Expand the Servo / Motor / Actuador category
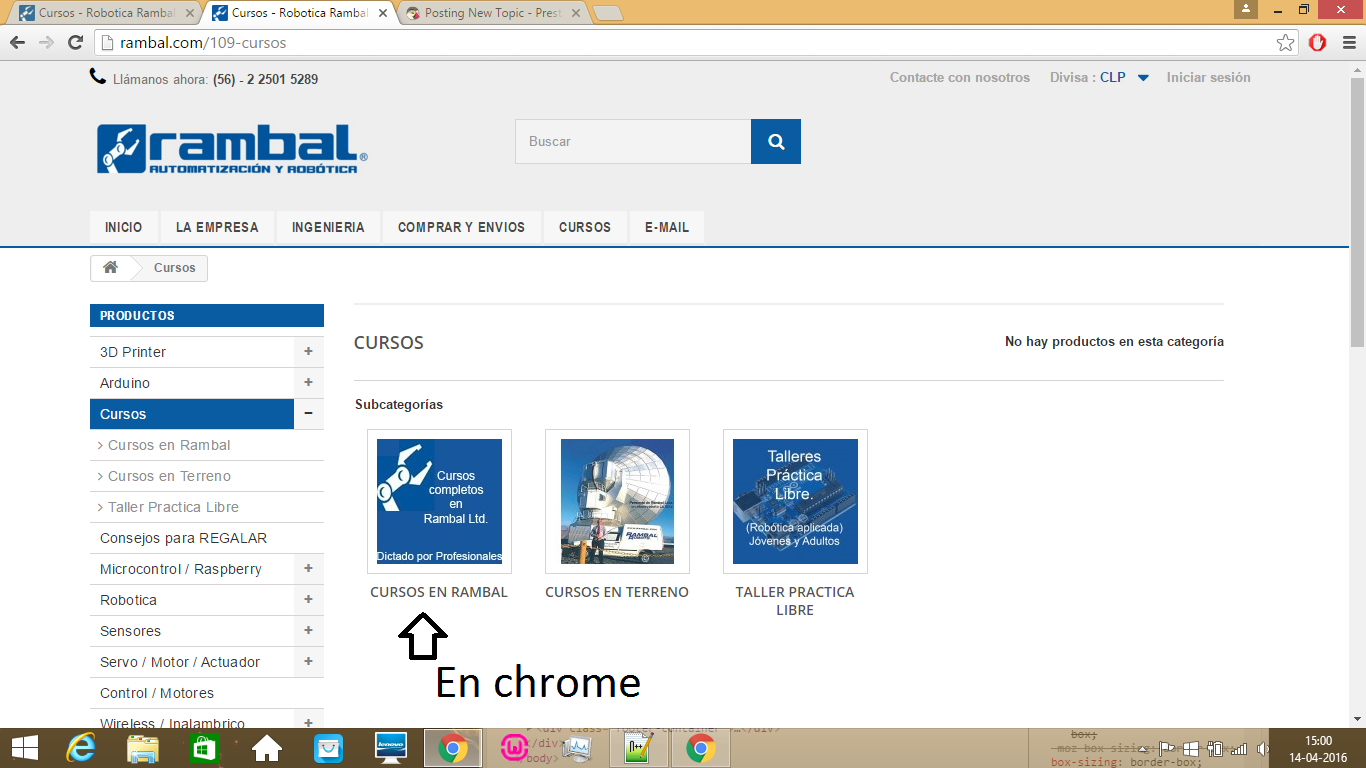This screenshot has width=1366, height=768. [x=308, y=662]
